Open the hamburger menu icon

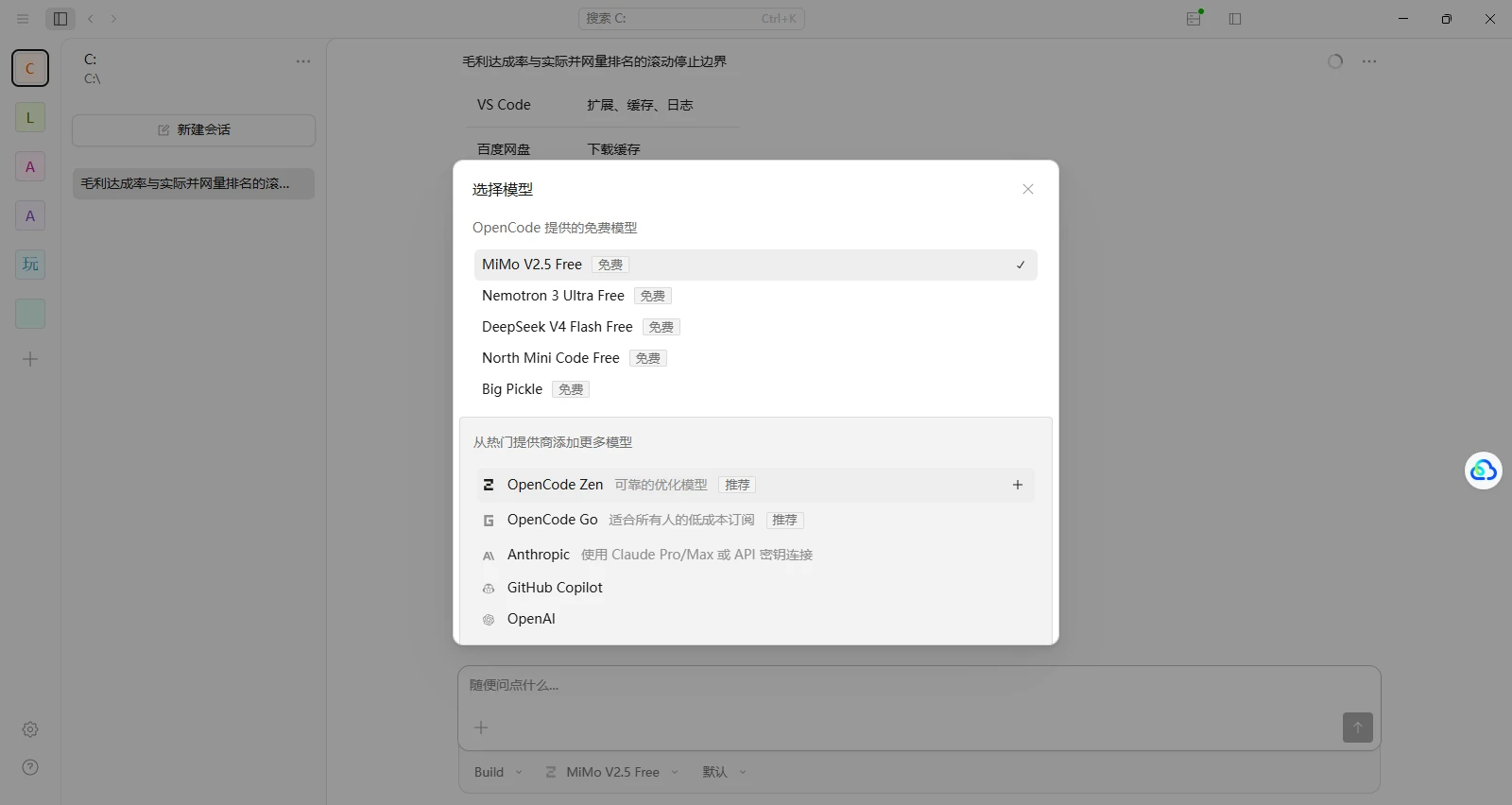[x=23, y=19]
